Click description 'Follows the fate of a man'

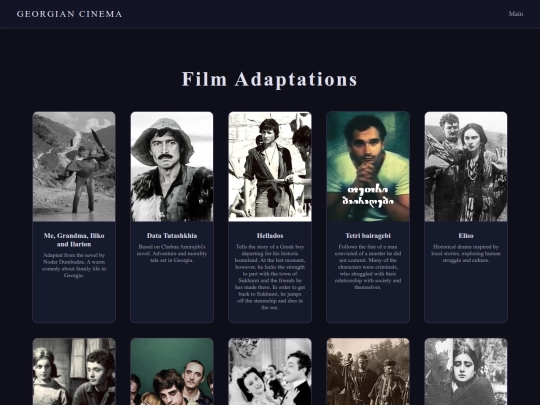pyautogui.click(x=368, y=267)
